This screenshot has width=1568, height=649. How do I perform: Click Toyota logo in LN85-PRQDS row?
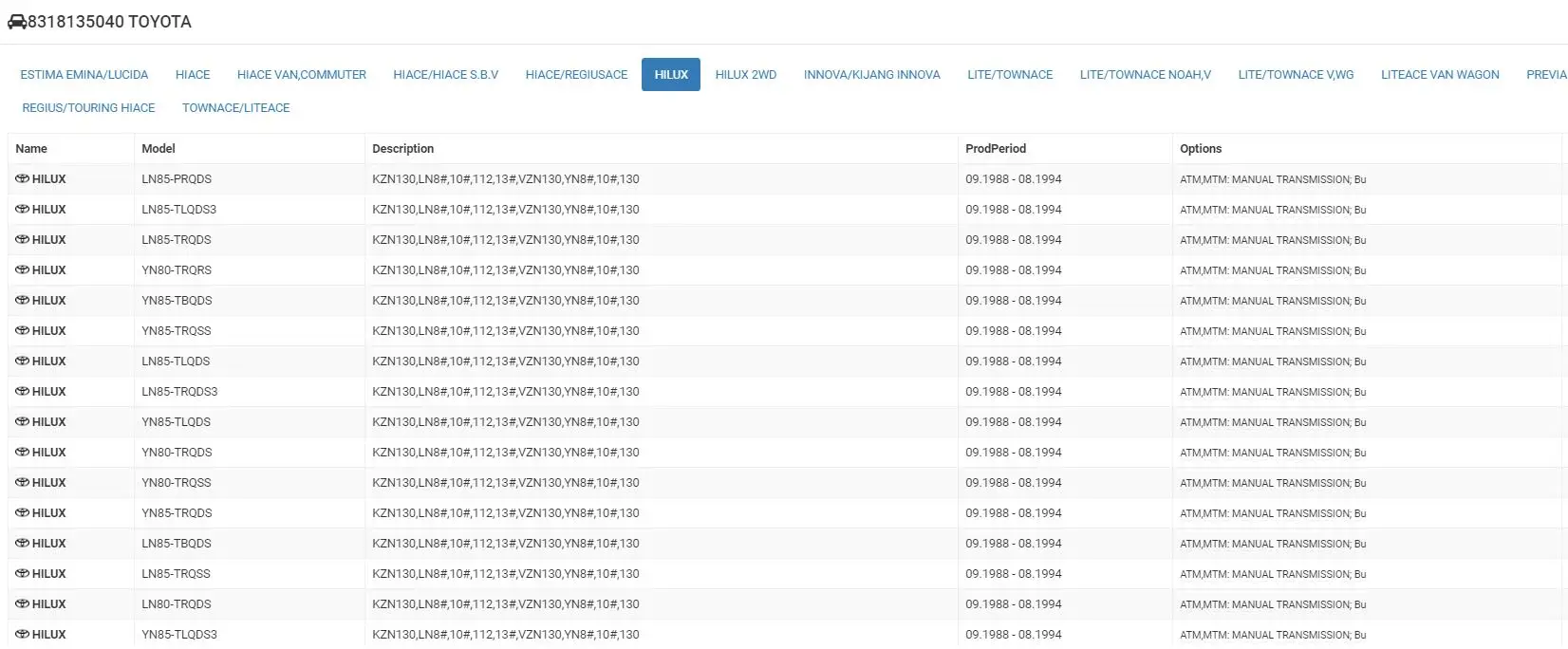[x=22, y=178]
